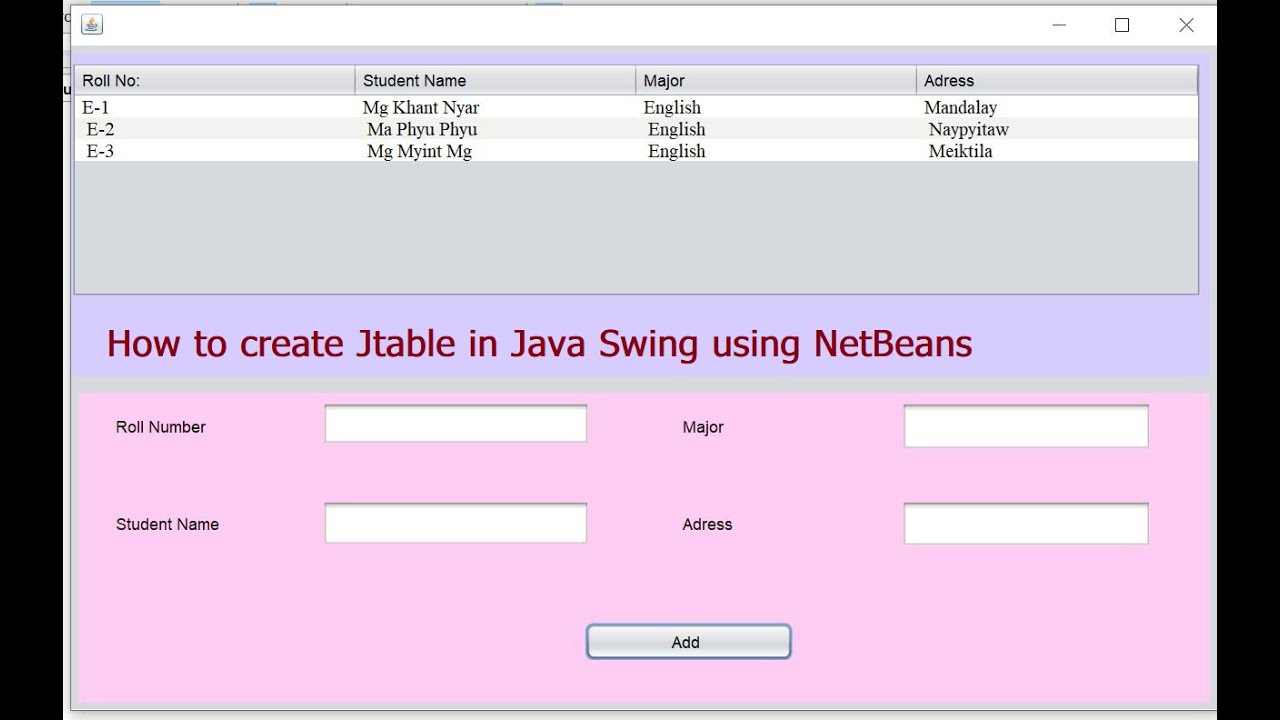Click the Adress column header
This screenshot has height=720, width=1280.
pyautogui.click(x=1057, y=81)
